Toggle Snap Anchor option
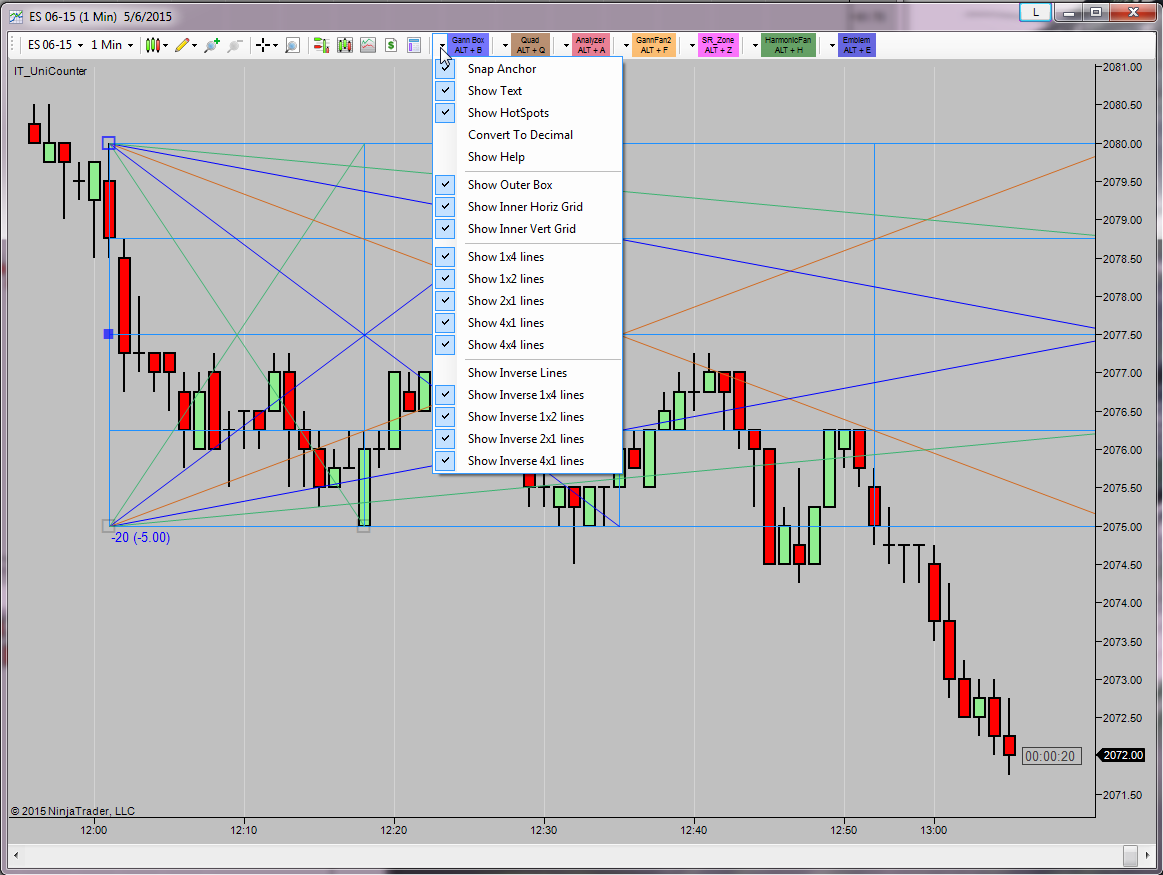This screenshot has height=875, width=1163. tap(527, 69)
